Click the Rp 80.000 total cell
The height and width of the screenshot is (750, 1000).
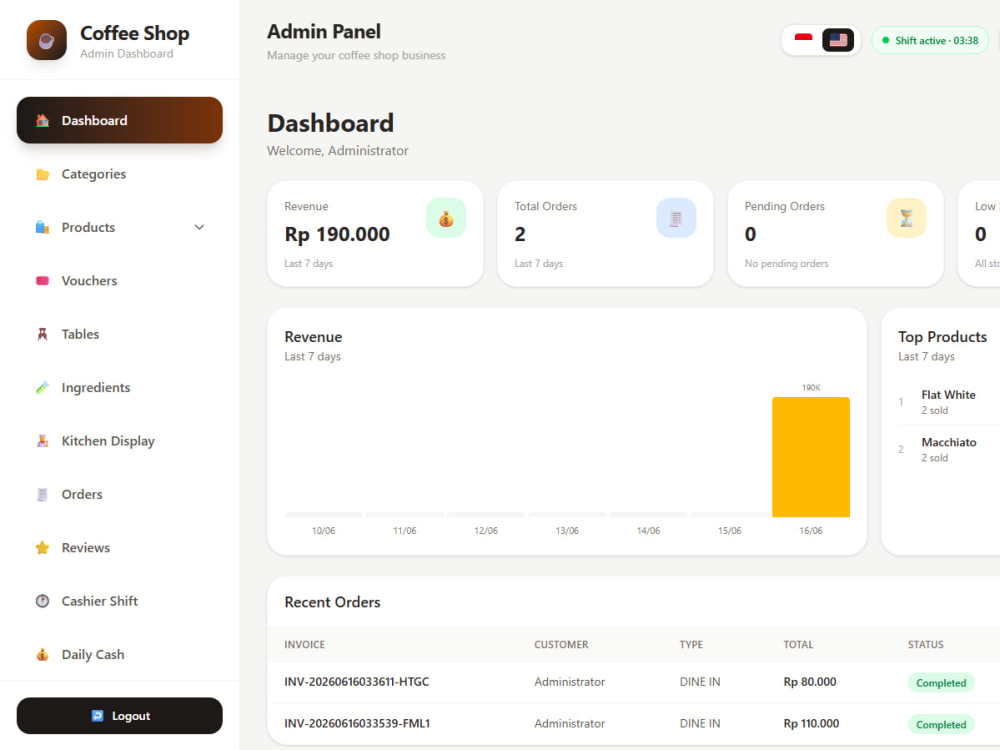[x=809, y=682]
